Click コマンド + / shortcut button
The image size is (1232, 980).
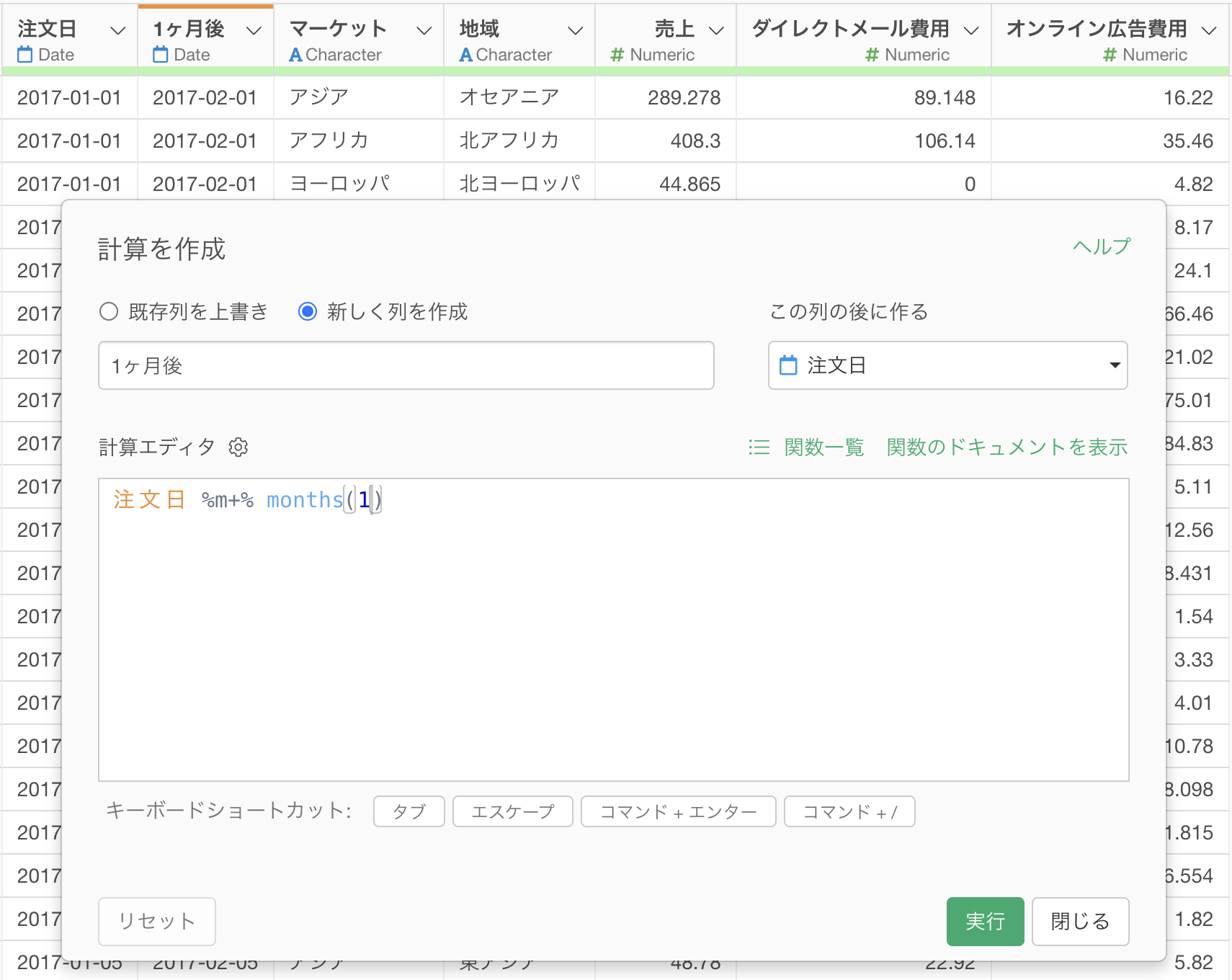[849, 811]
